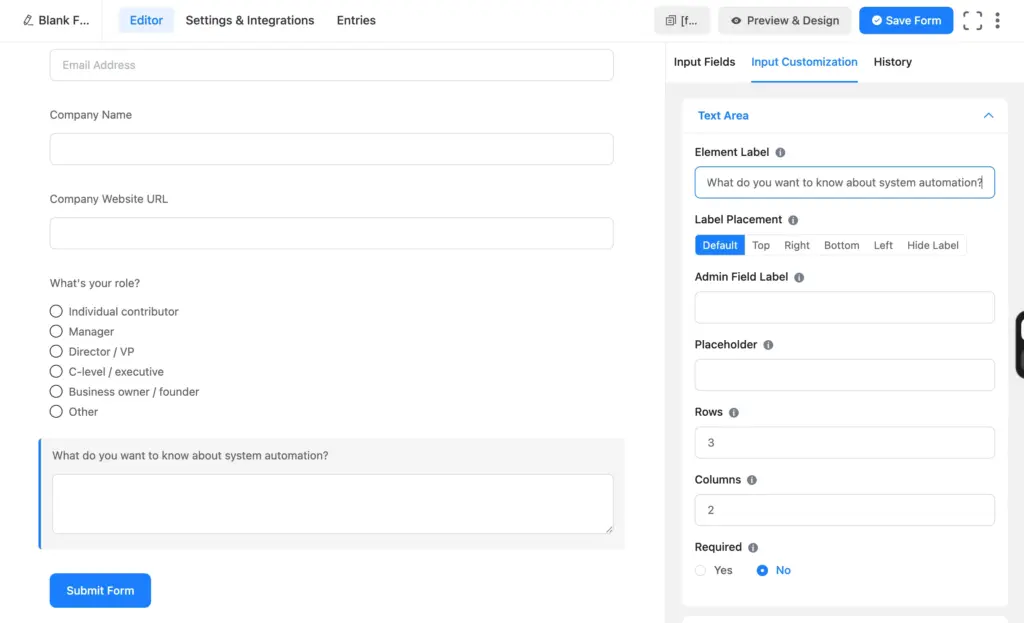Collapse the Text Area section chevron
Viewport: 1024px width, 623px height.
(x=988, y=116)
